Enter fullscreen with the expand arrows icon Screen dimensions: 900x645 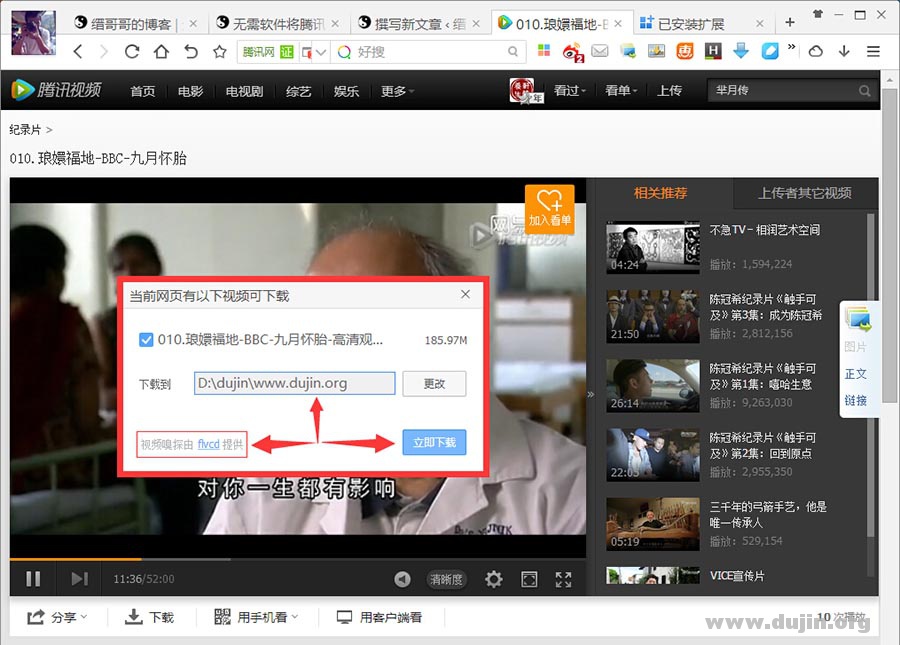(x=564, y=580)
